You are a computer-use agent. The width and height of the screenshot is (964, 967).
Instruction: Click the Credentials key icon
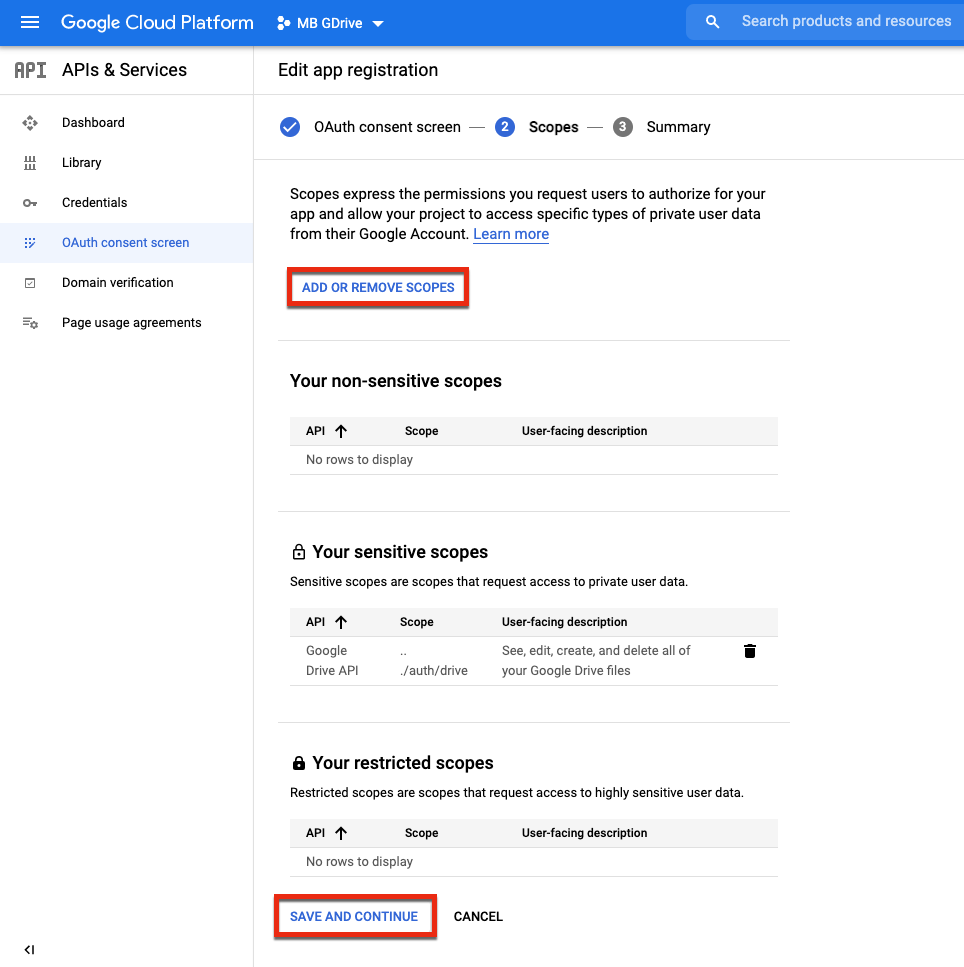pyautogui.click(x=30, y=203)
